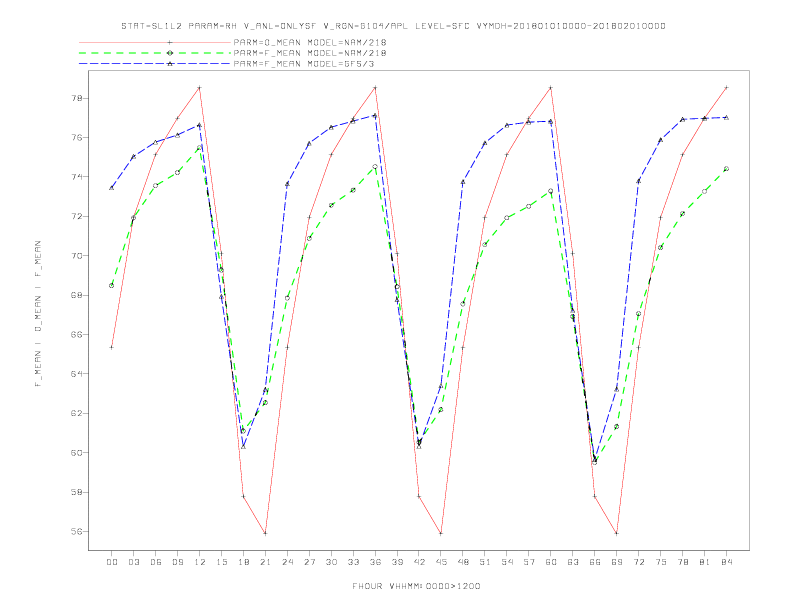Image resolution: width=792 pixels, height=612 pixels.
Task: Click x-axis forecast hour label 69
Action: click(x=617, y=562)
